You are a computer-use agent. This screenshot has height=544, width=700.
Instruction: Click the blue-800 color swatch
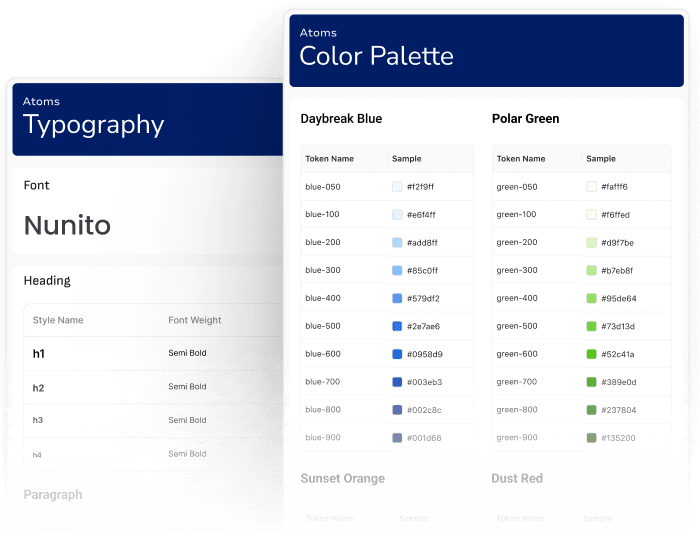pyautogui.click(x=397, y=410)
